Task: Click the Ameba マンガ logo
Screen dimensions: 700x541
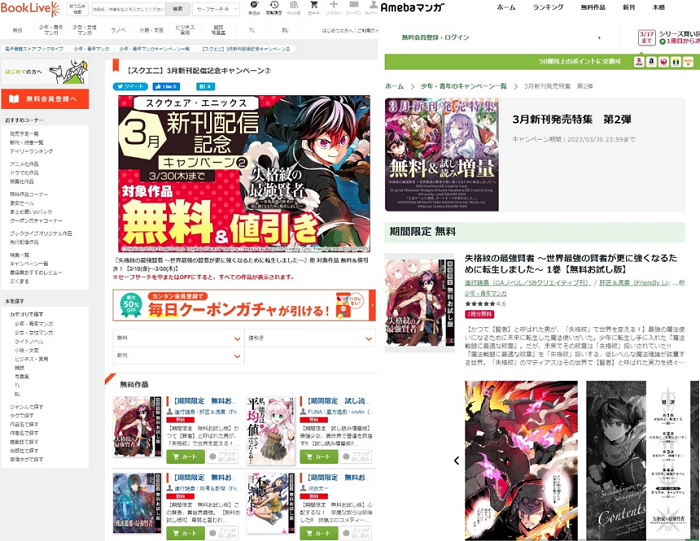Action: point(412,8)
